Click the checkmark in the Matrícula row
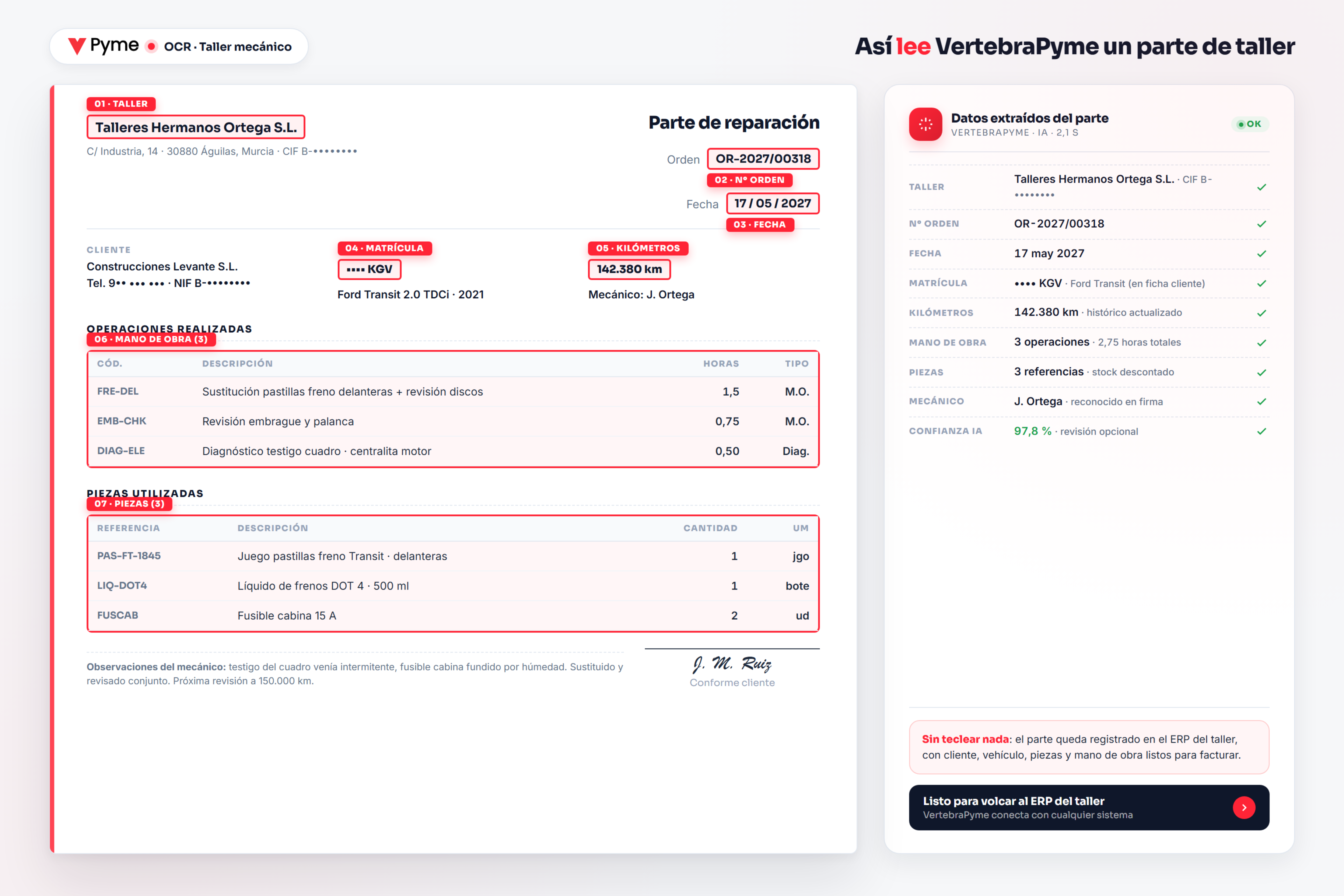 1262,283
